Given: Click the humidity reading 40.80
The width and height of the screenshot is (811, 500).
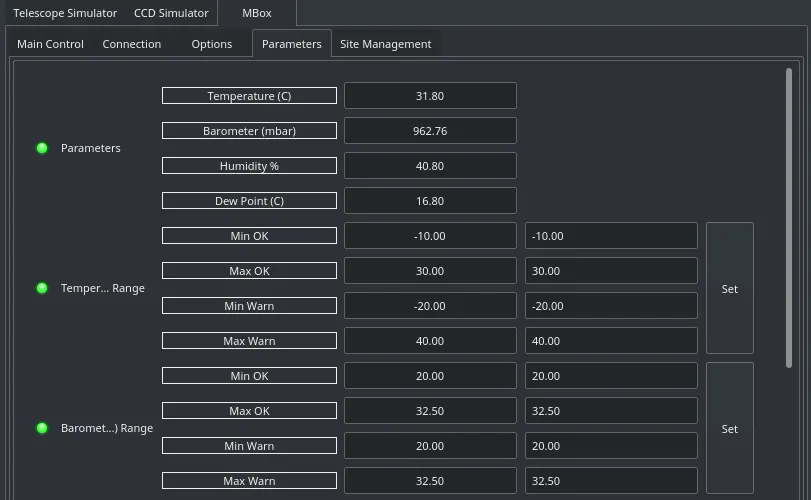Looking at the screenshot, I should (430, 166).
